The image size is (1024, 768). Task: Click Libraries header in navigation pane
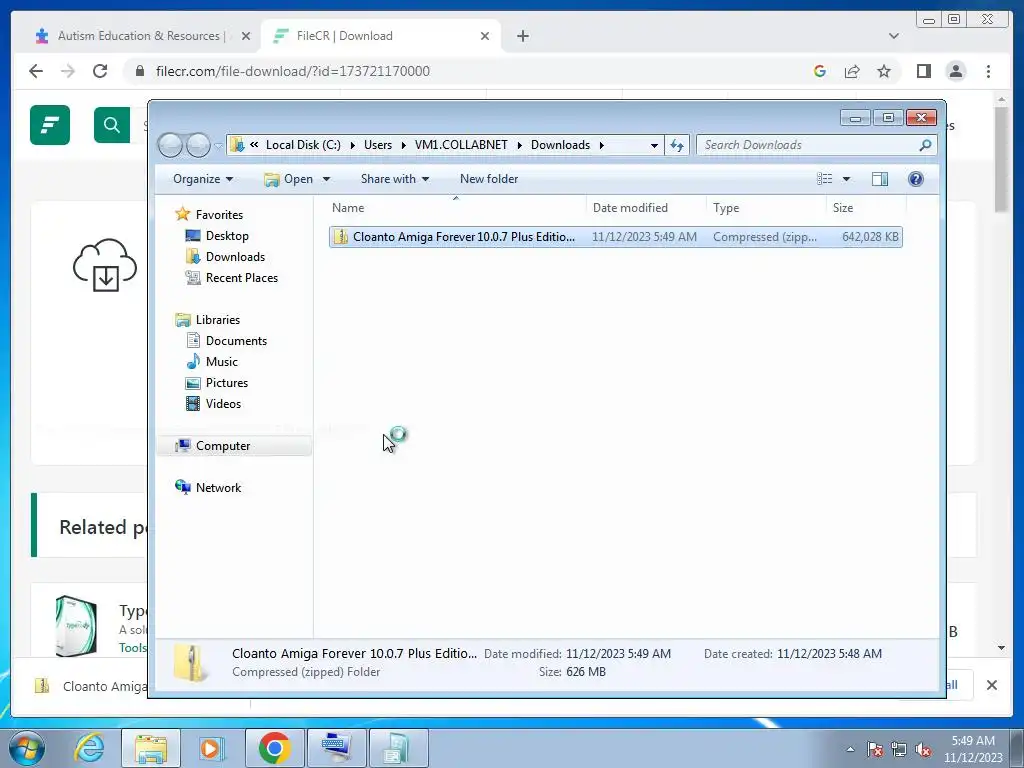click(217, 319)
